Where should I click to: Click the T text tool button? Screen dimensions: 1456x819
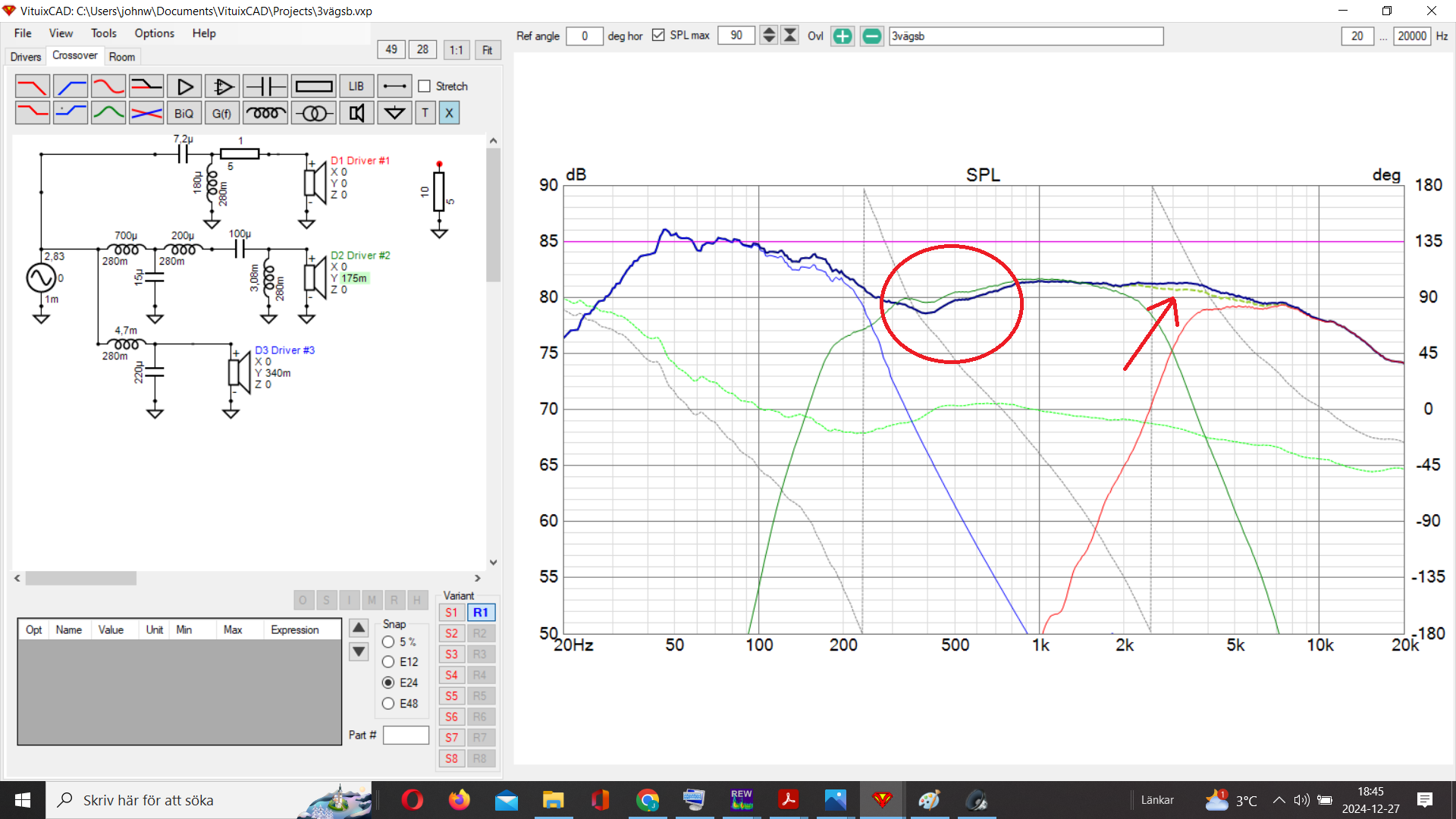click(x=425, y=113)
